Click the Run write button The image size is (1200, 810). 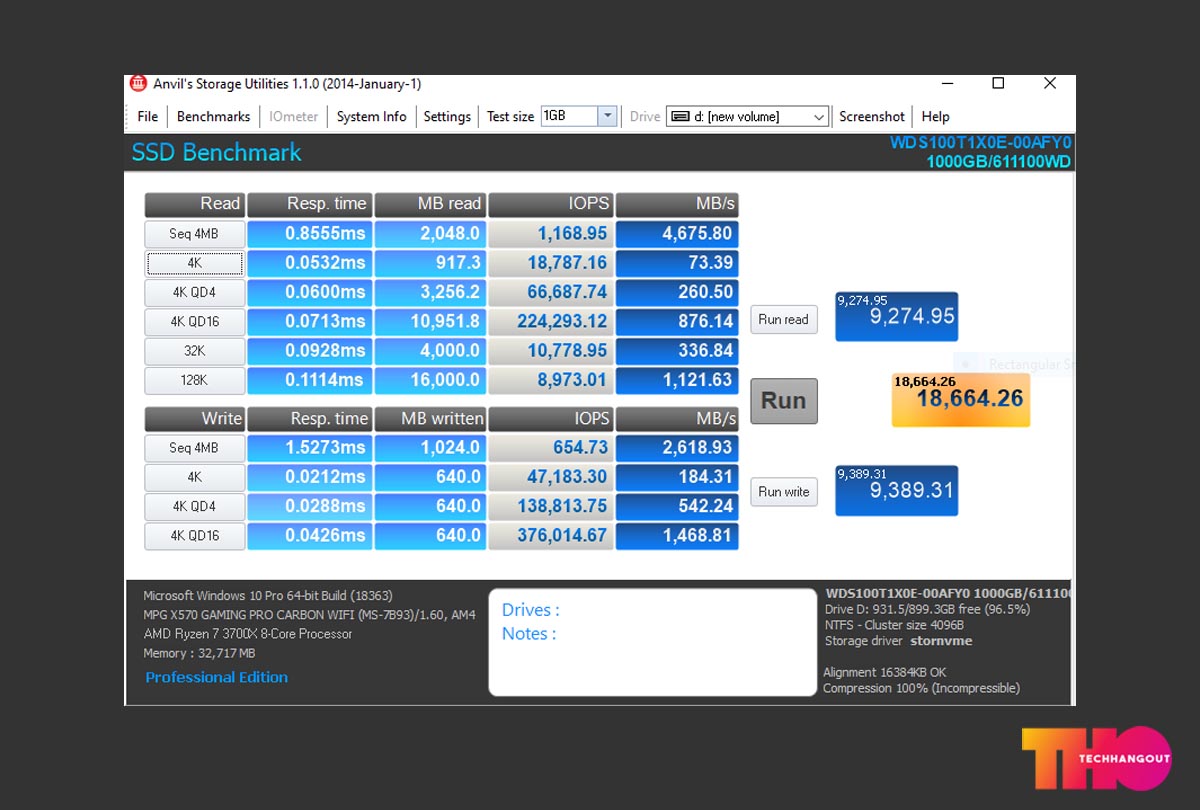tap(784, 492)
